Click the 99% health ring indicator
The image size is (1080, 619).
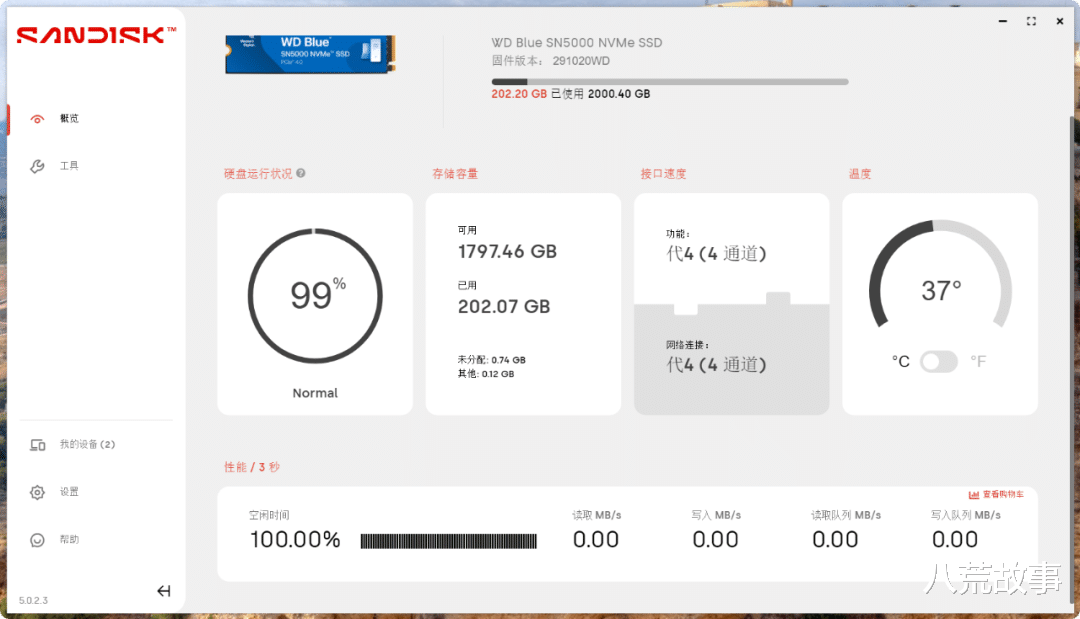(315, 296)
